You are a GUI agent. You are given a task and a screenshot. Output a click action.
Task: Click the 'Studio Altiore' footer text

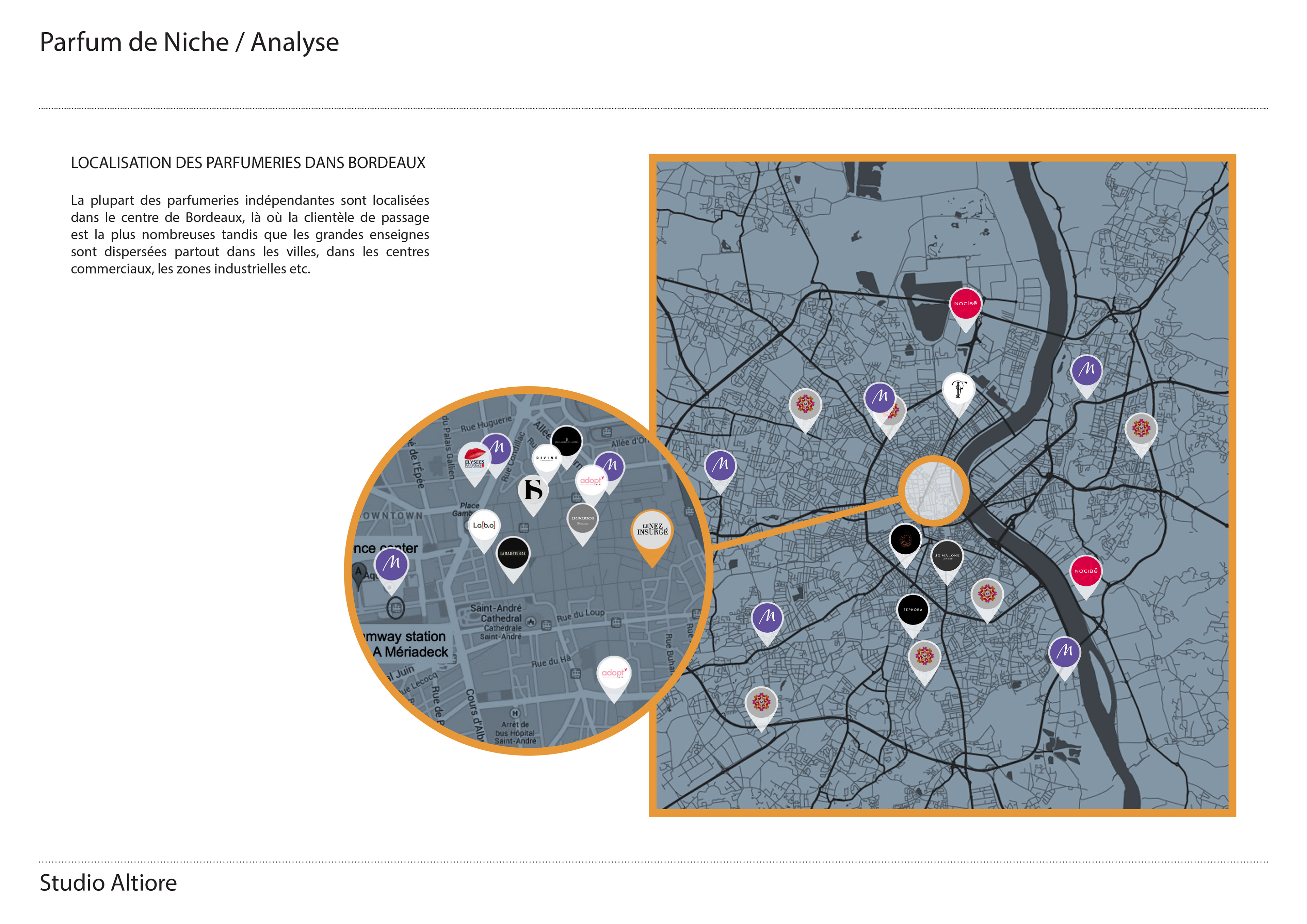point(108,883)
